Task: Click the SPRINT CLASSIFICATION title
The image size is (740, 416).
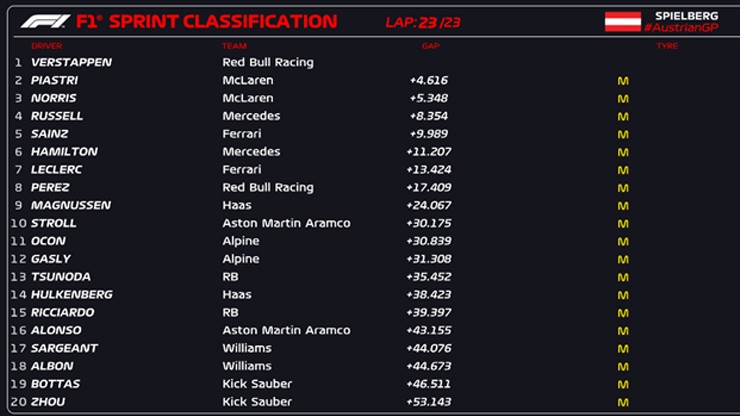Action: 221,21
